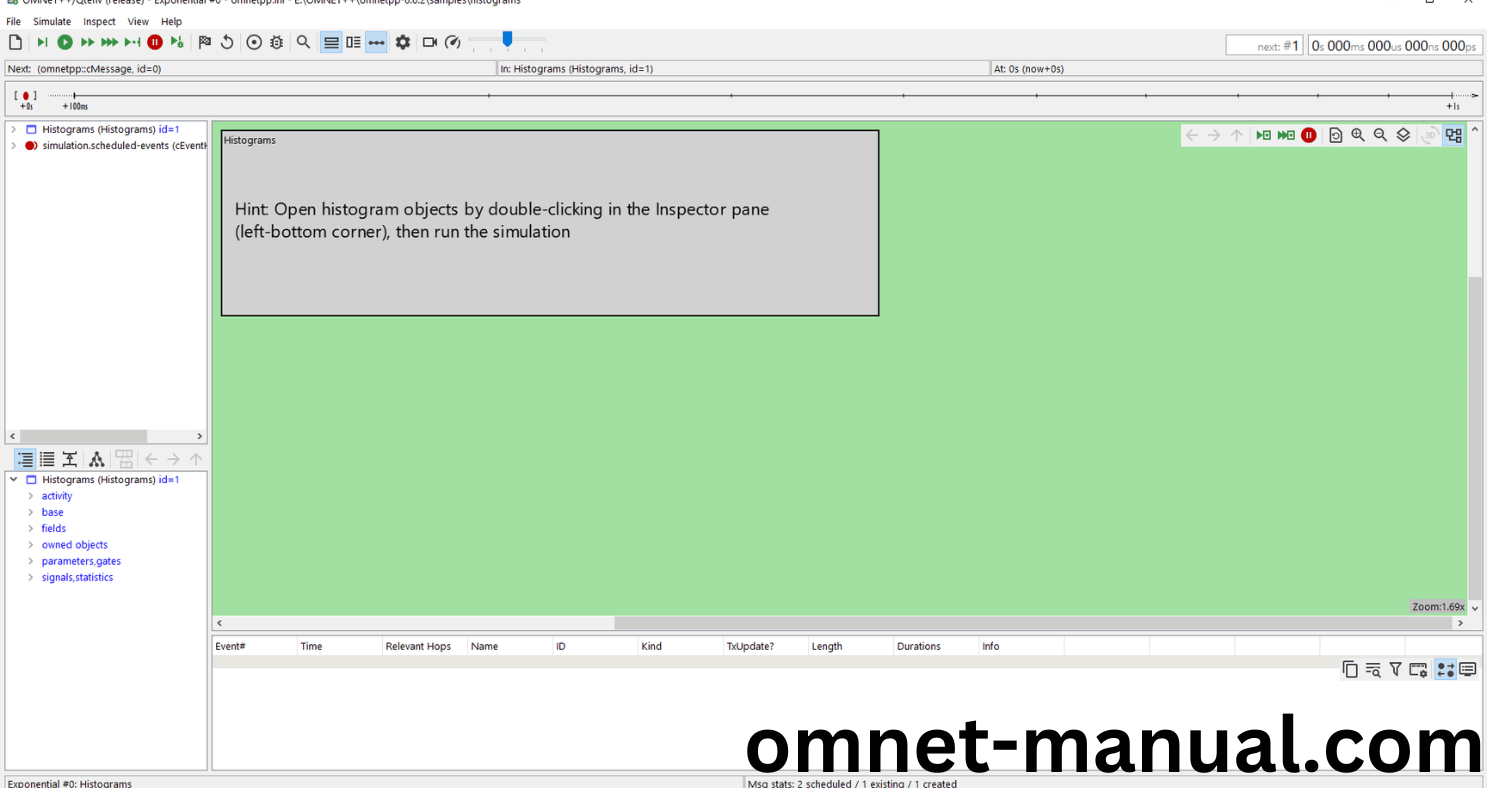Viewport: 1487px width, 788px height.
Task: Rebuild network with the circular arrow icon
Action: coord(227,42)
